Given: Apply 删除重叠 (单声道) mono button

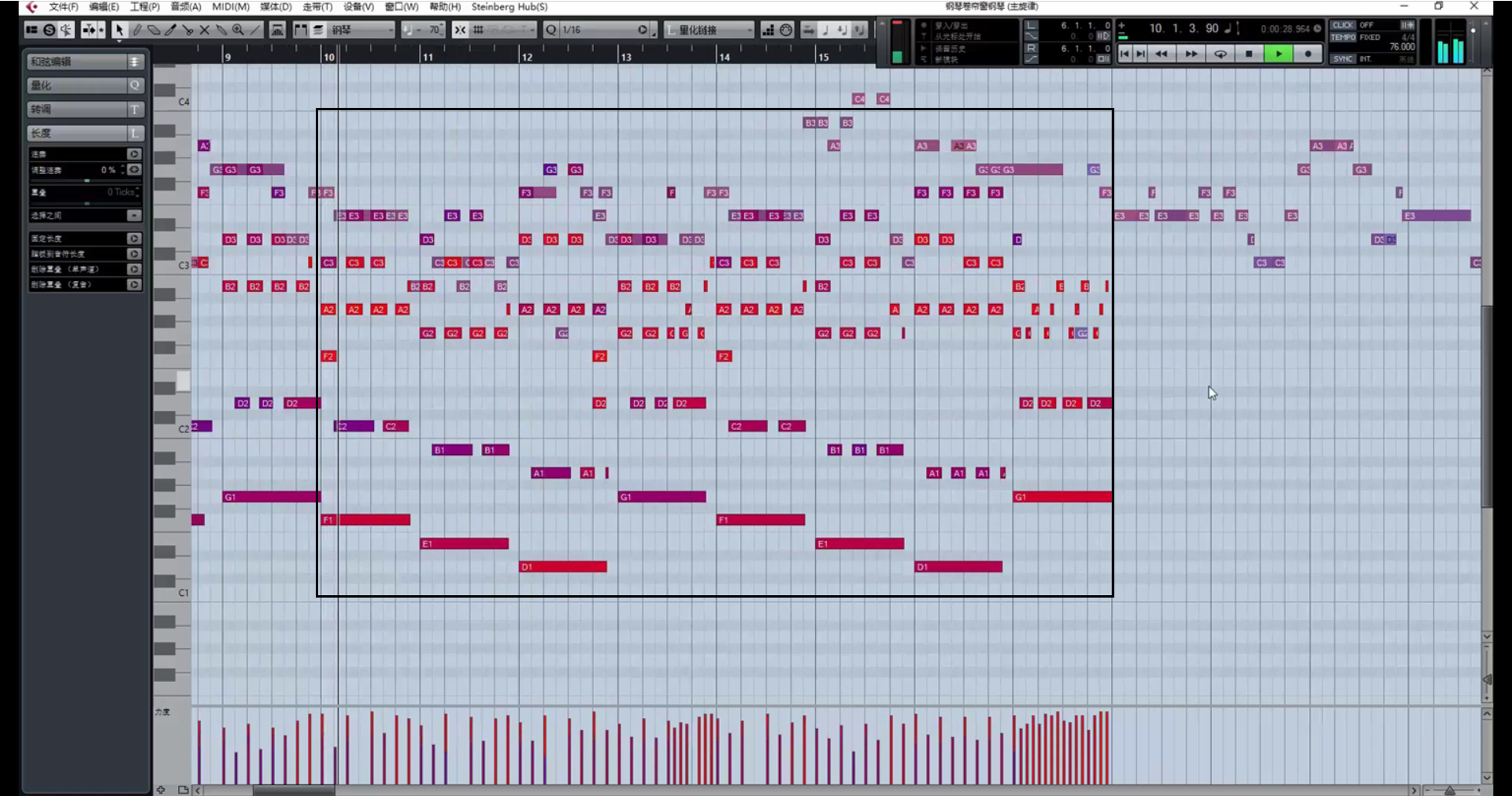Looking at the screenshot, I should pos(134,269).
